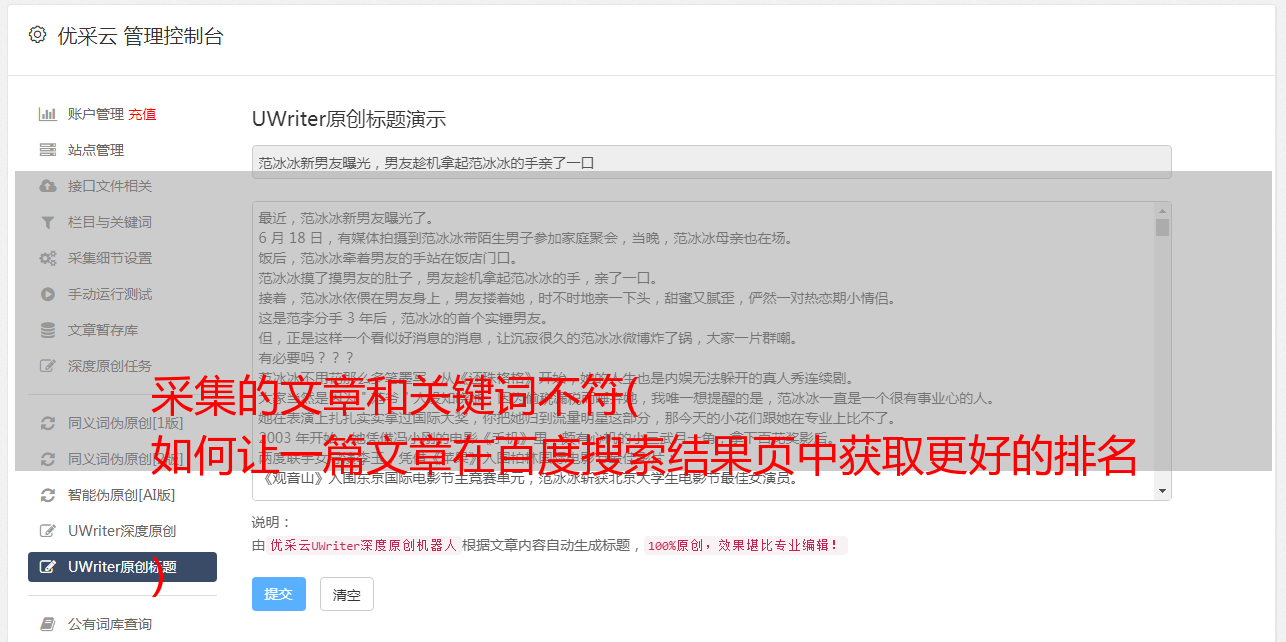Viewport: 1286px width, 642px height.
Task: Click the blue 提交 button
Action: coord(278,594)
